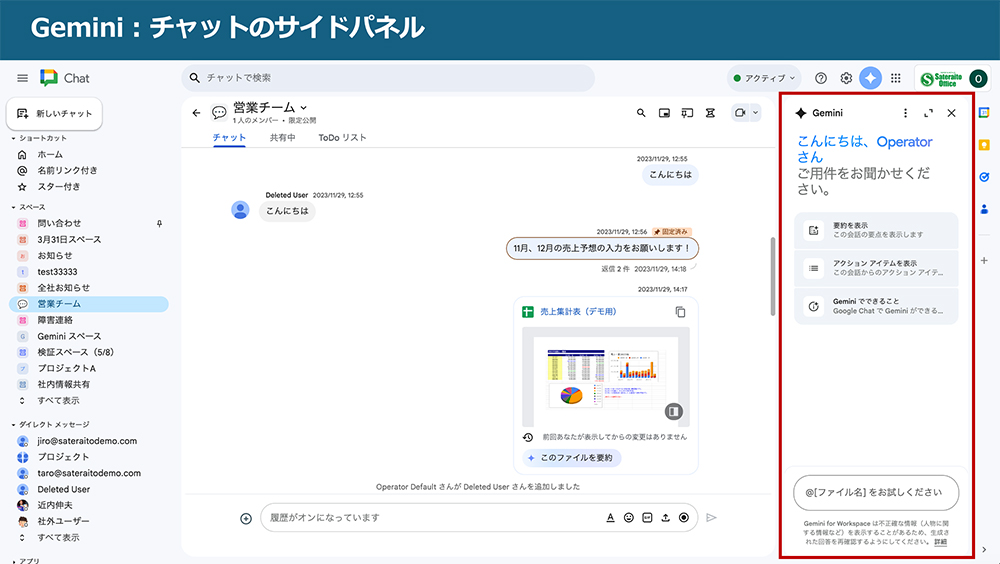Open chat with jiro@sateraitodemo.com
This screenshot has height=564, width=1000.
pyautogui.click(x=88, y=441)
